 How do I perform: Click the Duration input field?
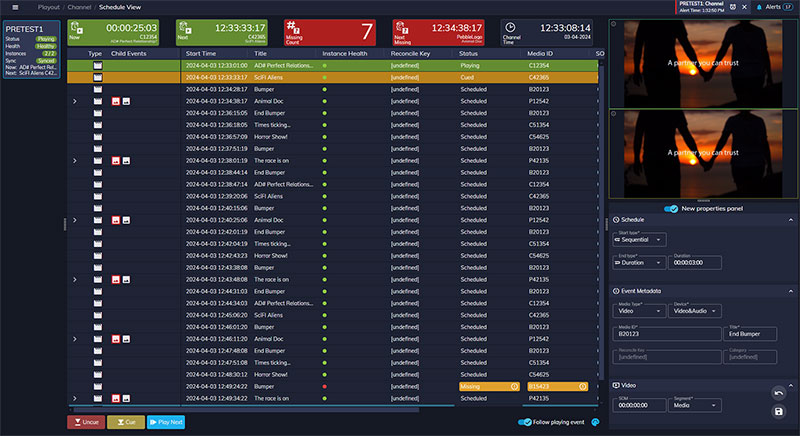tap(696, 263)
